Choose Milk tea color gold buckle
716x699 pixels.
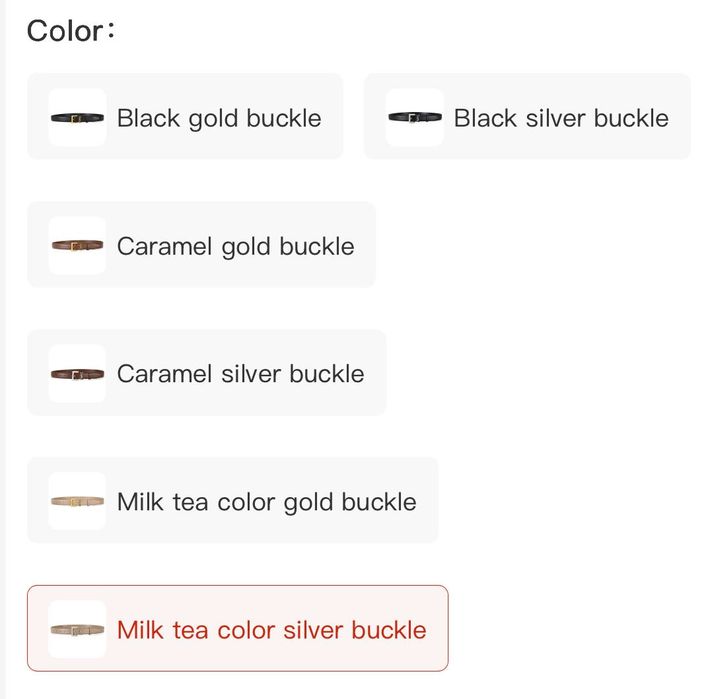(232, 501)
